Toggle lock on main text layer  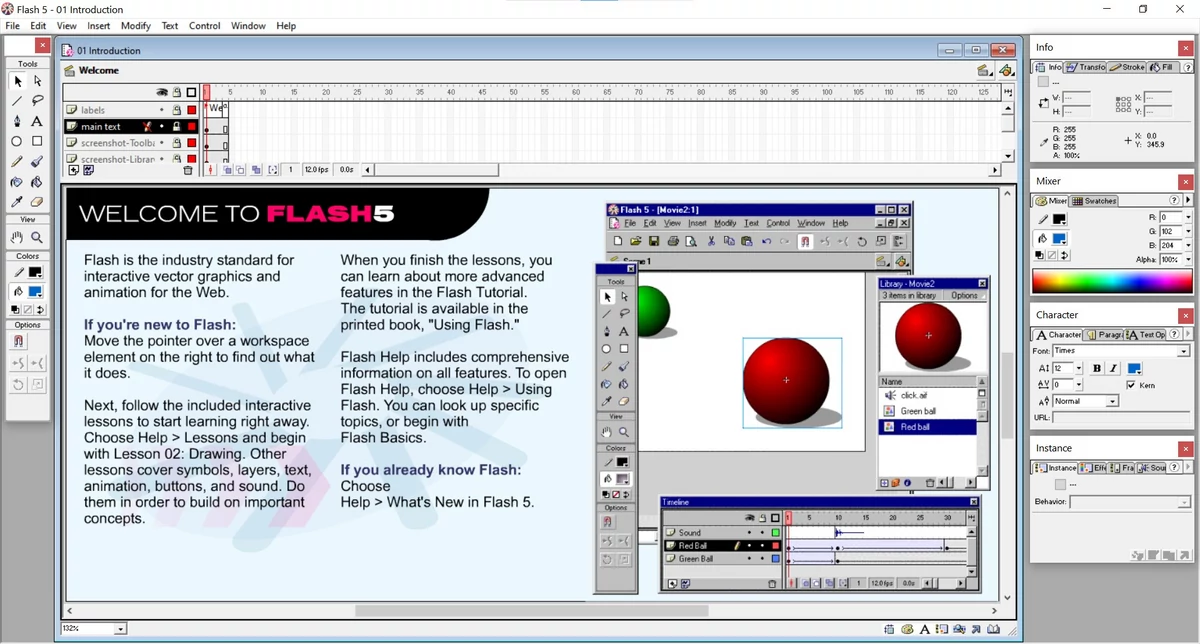177,127
